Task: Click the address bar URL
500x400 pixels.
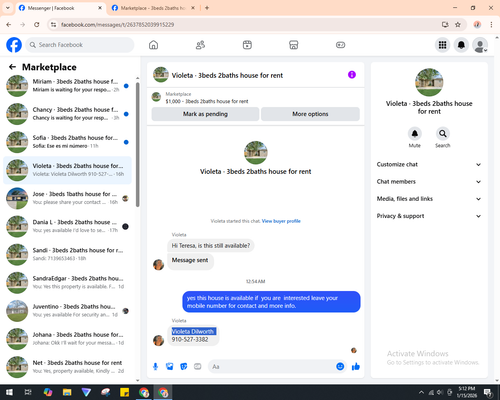Action: click(118, 25)
